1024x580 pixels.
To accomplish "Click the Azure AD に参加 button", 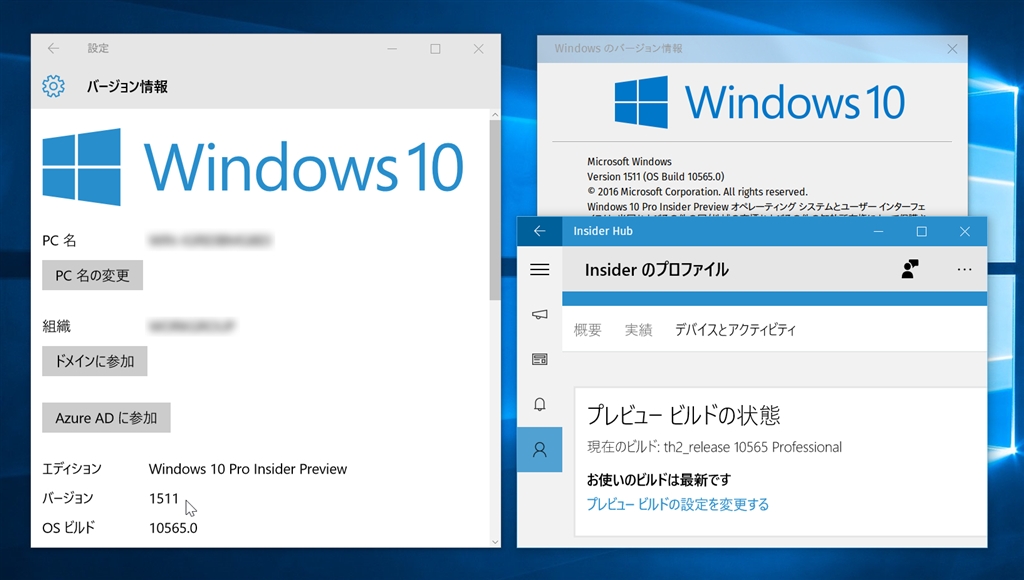I will [106, 418].
